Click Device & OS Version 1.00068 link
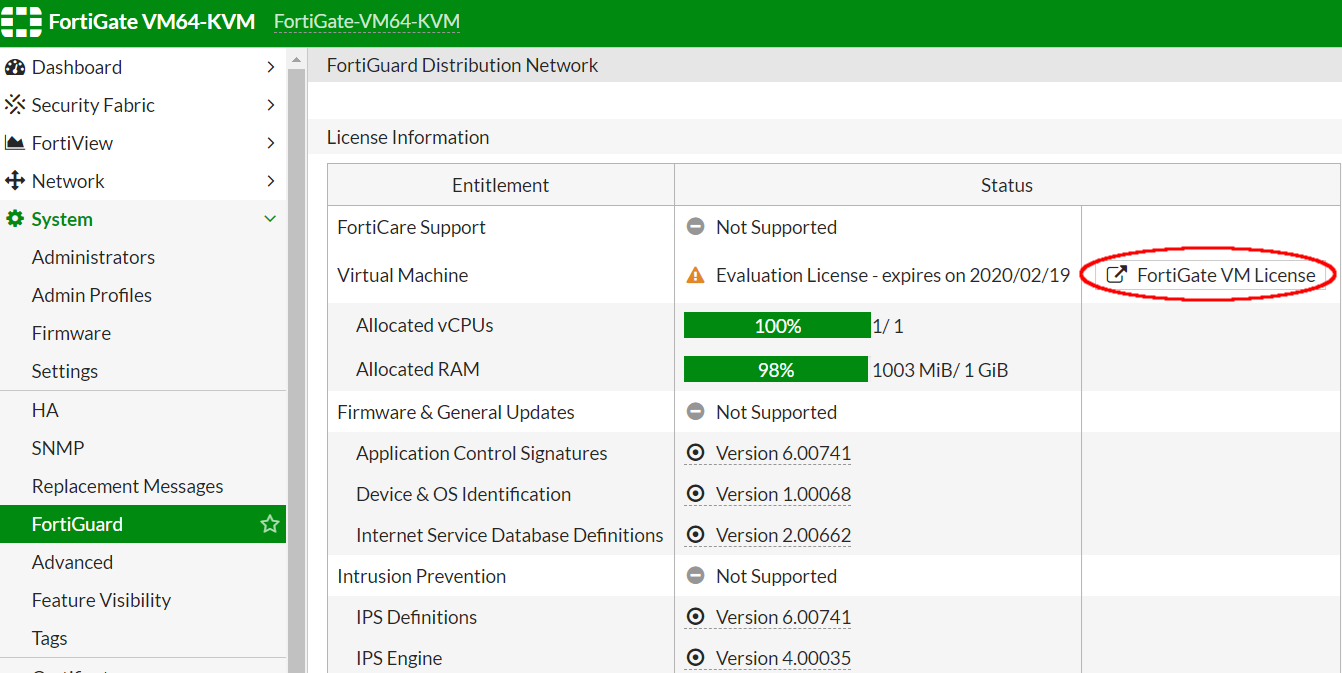The height and width of the screenshot is (673, 1342). 783,494
